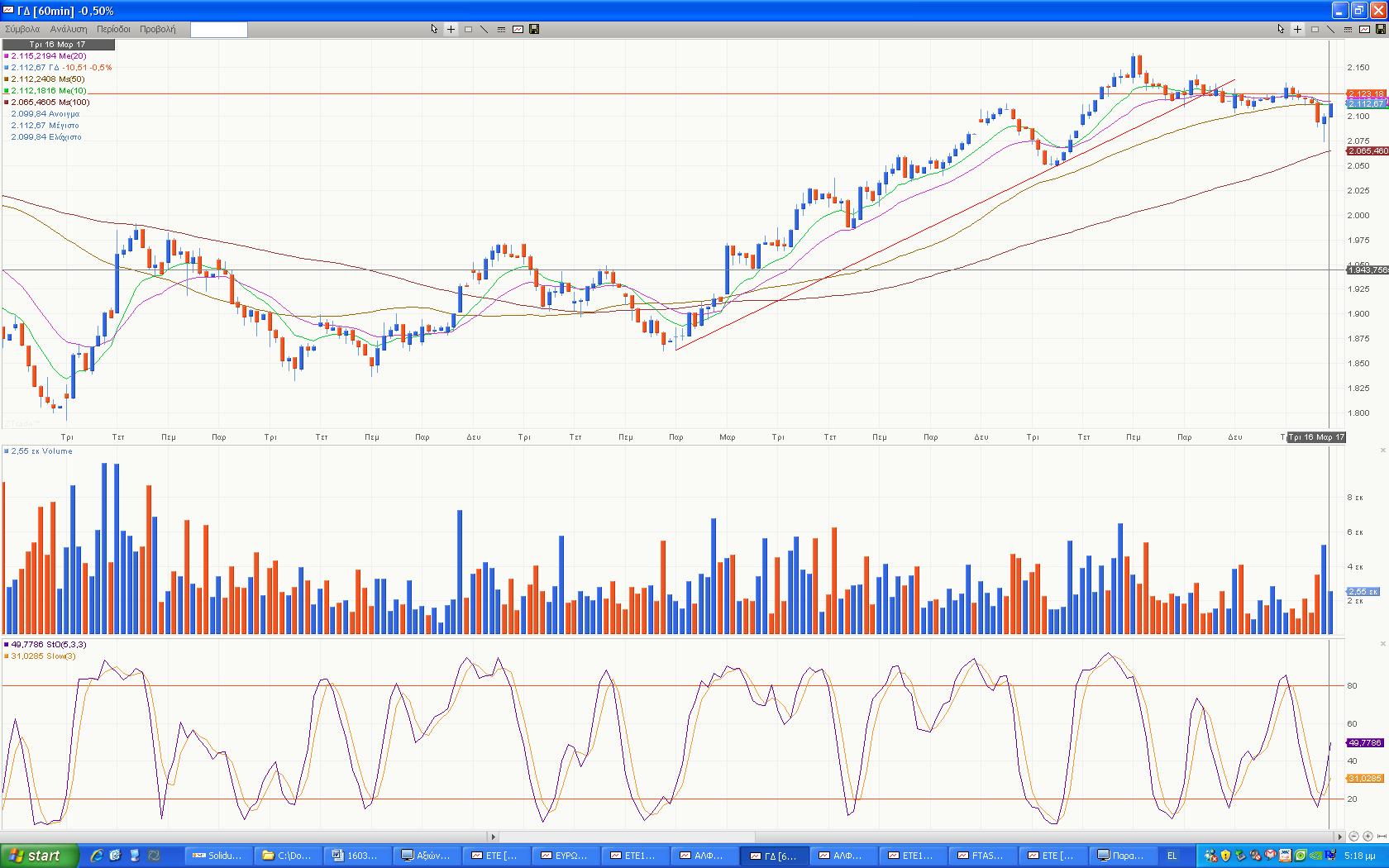Click the 1.943,756 horizontal line price tag
The height and width of the screenshot is (868, 1389).
(1367, 270)
